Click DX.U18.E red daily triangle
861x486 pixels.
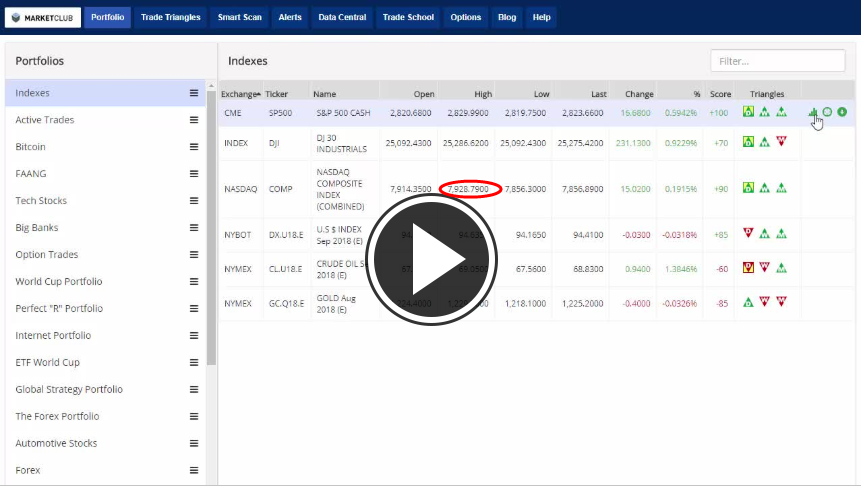[748, 233]
